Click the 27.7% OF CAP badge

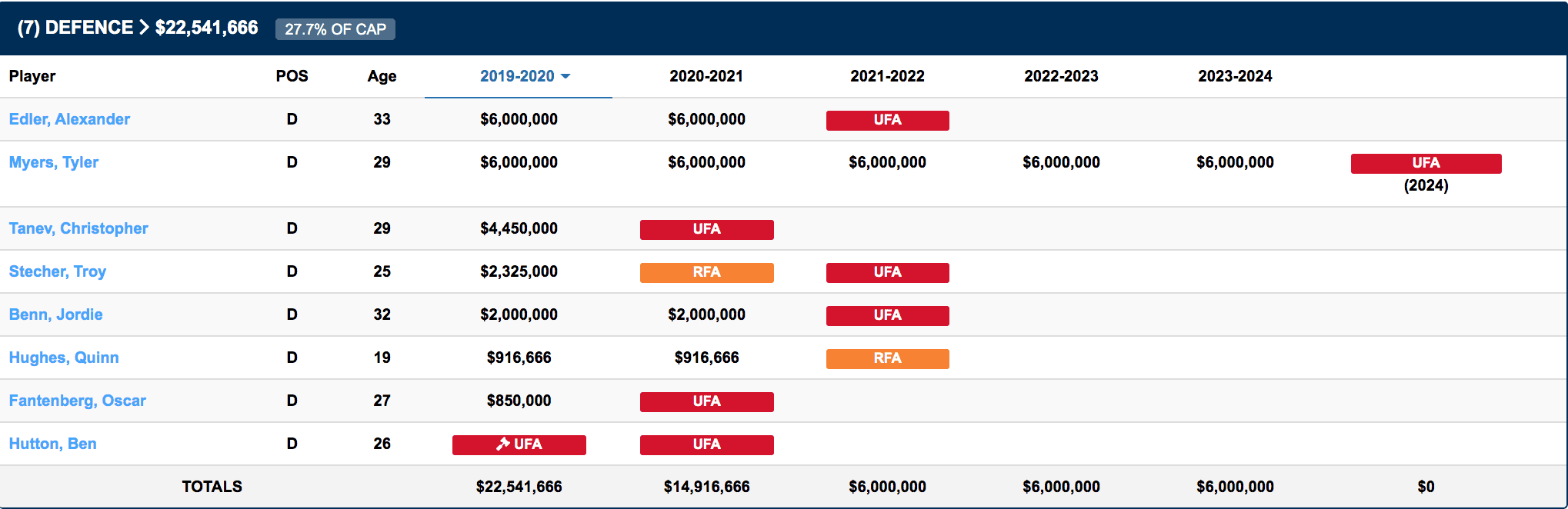335,29
